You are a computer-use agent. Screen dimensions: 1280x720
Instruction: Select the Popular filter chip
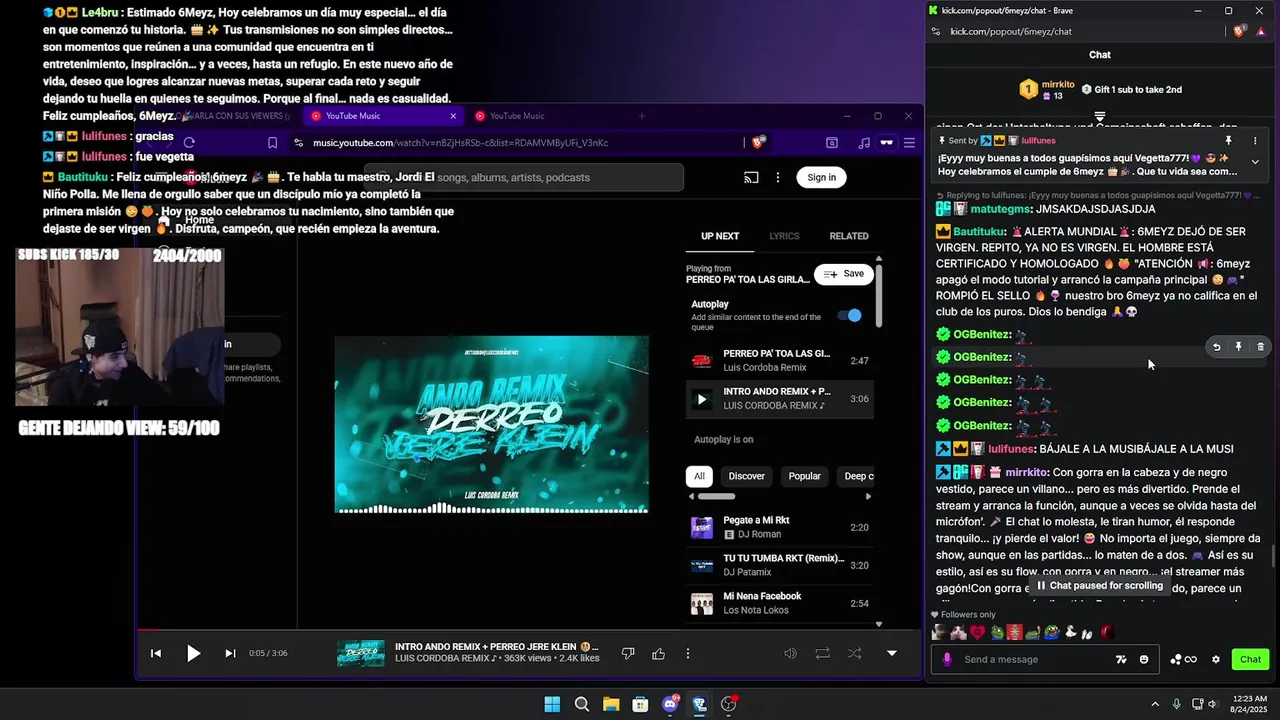point(804,476)
